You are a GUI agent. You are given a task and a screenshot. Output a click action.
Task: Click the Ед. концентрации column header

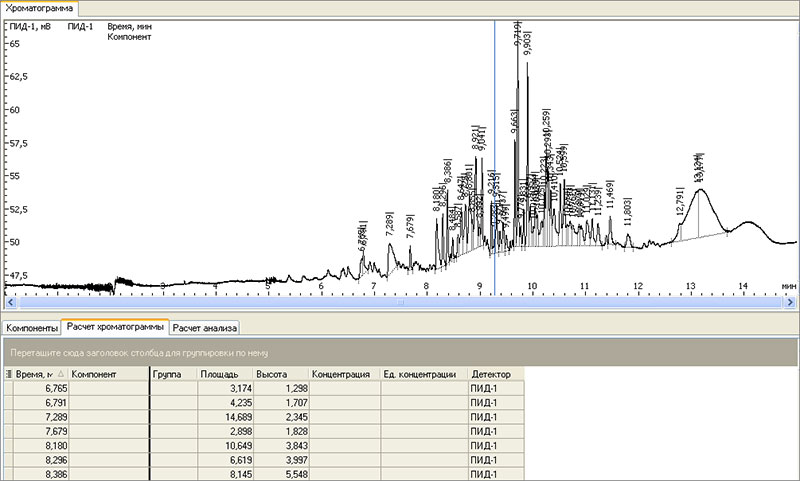point(421,374)
